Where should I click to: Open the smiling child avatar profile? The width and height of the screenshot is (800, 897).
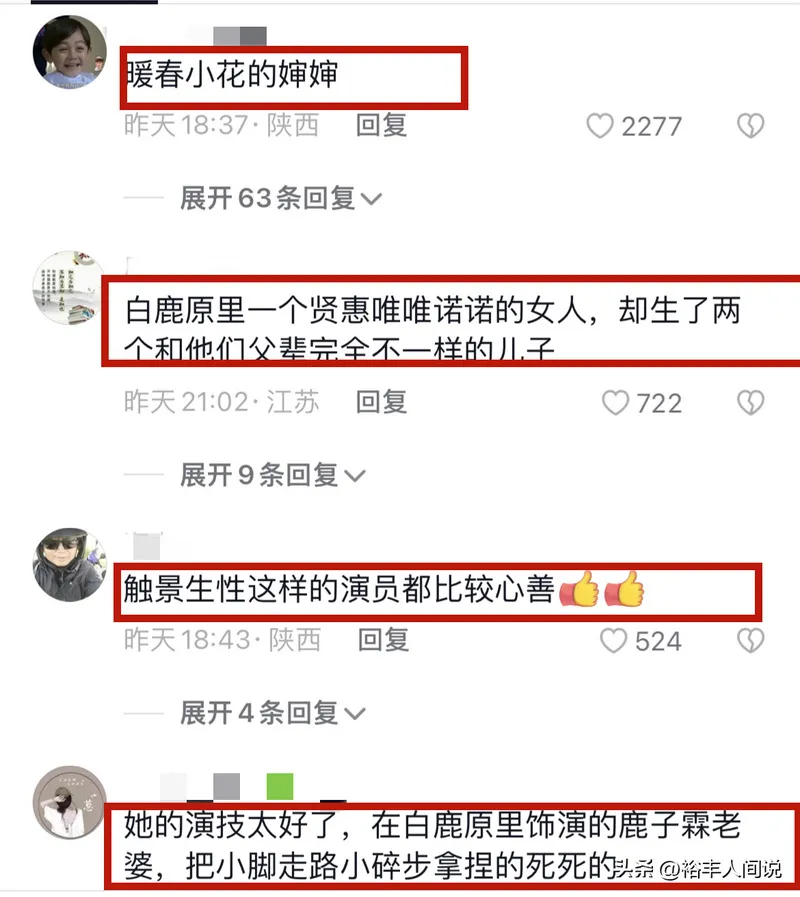click(x=69, y=52)
